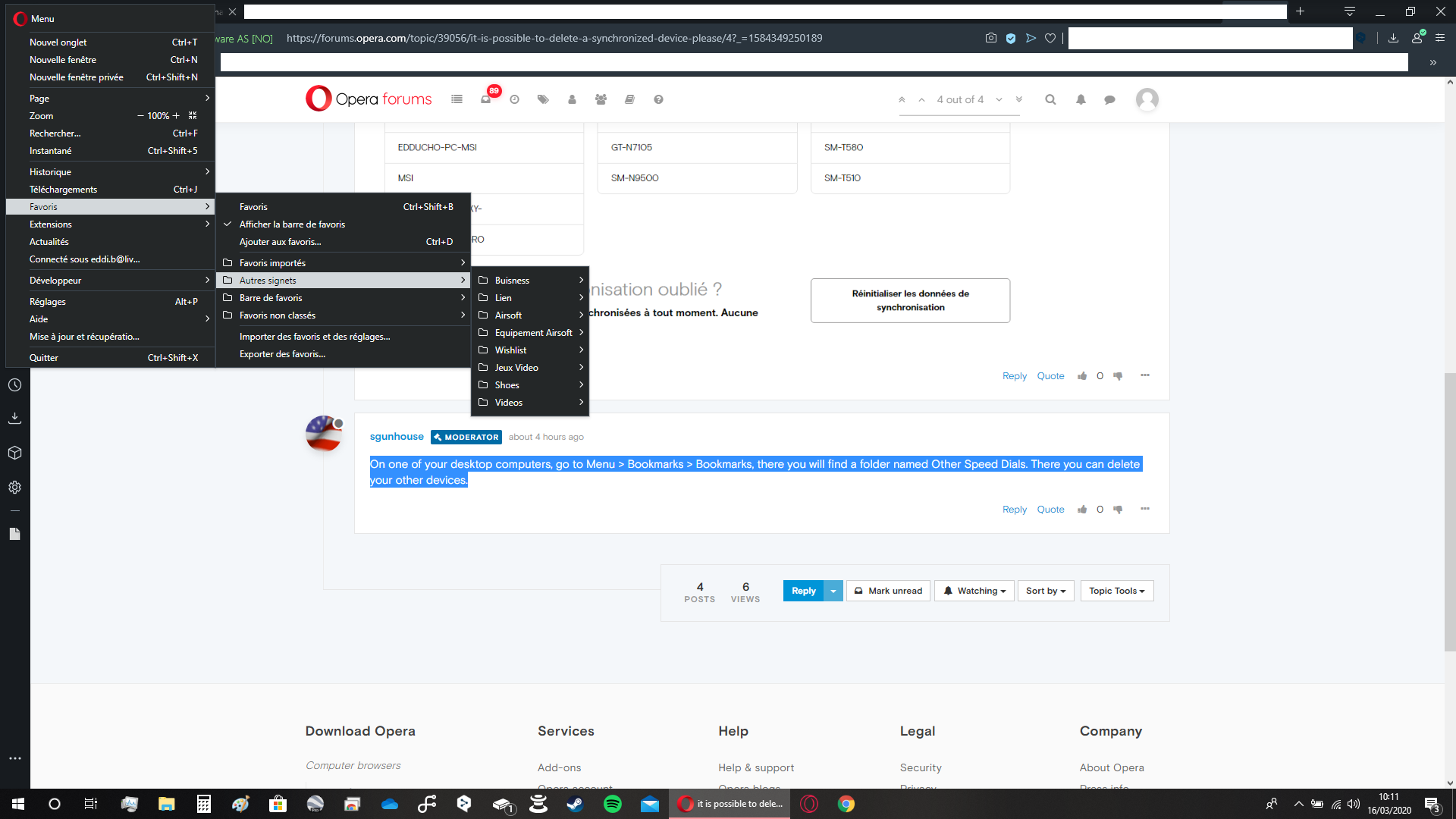The width and height of the screenshot is (1456, 819).
Task: Click the page vertical scrollbar
Action: [1450, 512]
